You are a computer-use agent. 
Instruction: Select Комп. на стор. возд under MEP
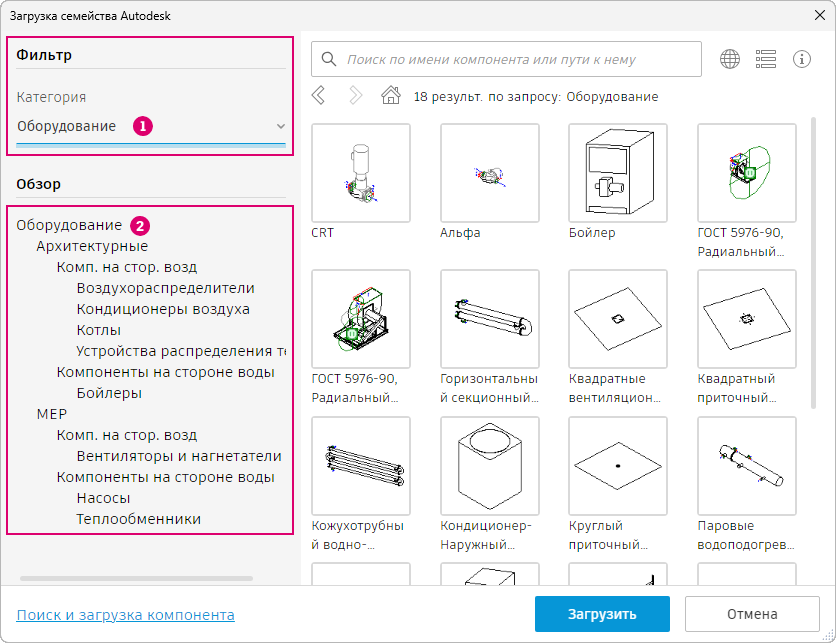[127, 436]
